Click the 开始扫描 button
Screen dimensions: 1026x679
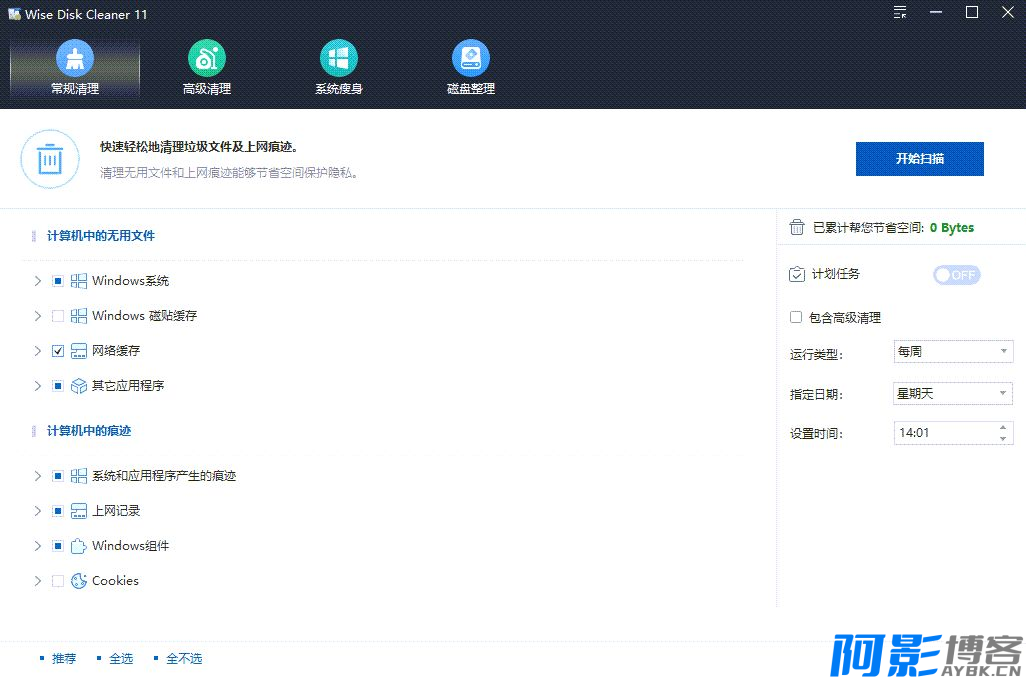click(919, 159)
